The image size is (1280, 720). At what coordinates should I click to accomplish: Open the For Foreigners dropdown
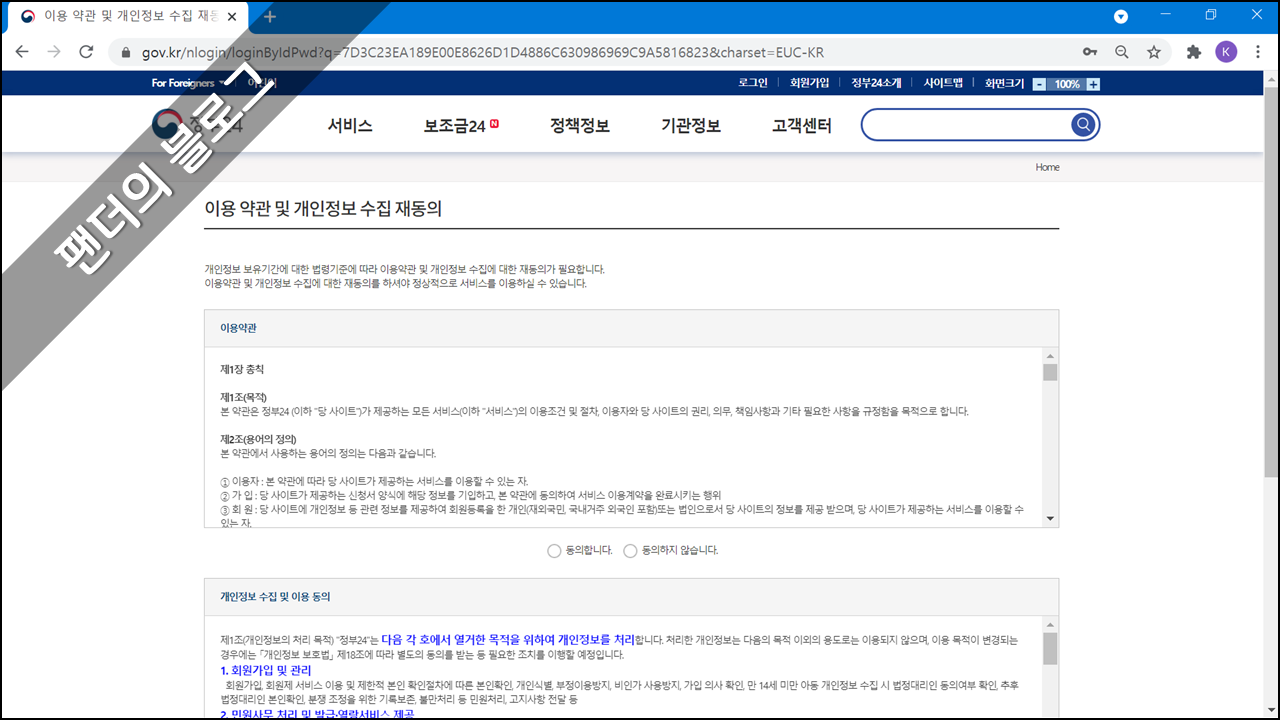pyautogui.click(x=188, y=83)
